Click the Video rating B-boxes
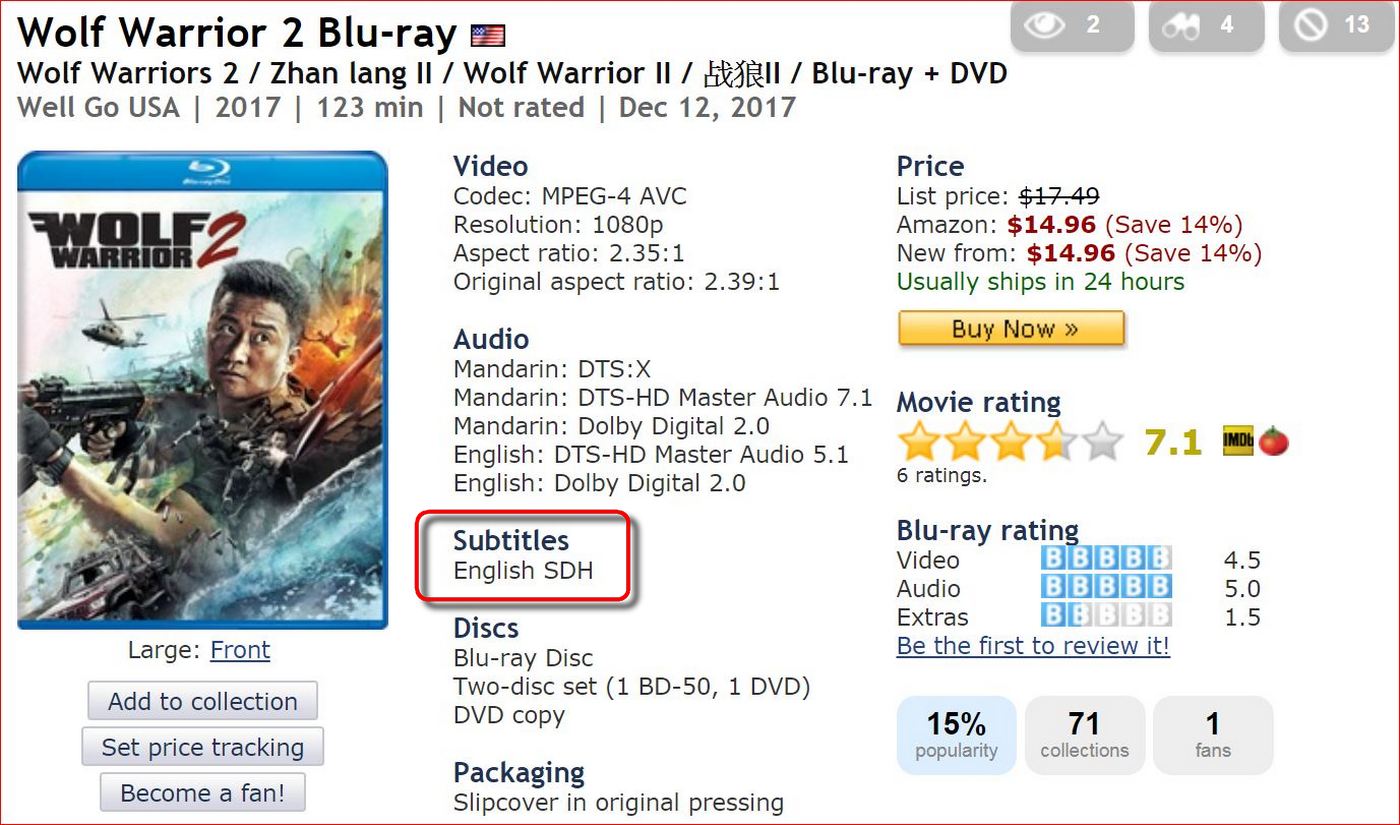This screenshot has width=1400, height=825. 1105,559
